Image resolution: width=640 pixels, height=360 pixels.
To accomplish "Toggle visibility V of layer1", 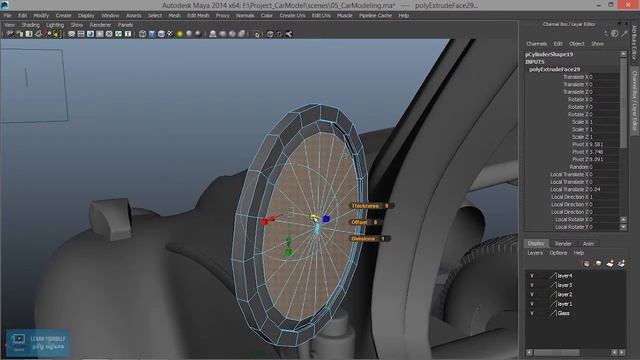I will (532, 304).
